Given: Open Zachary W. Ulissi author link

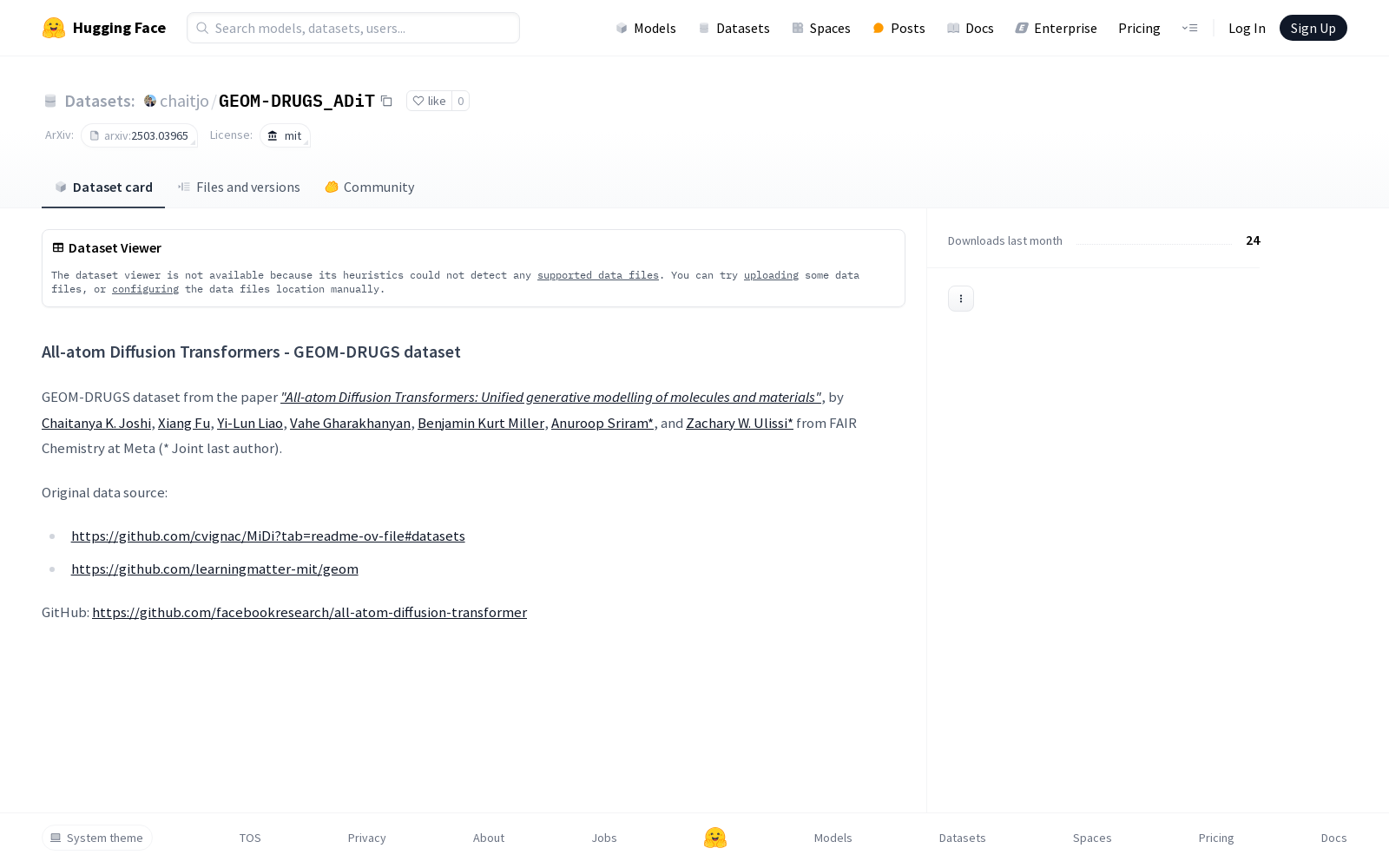Looking at the screenshot, I should pos(740,423).
